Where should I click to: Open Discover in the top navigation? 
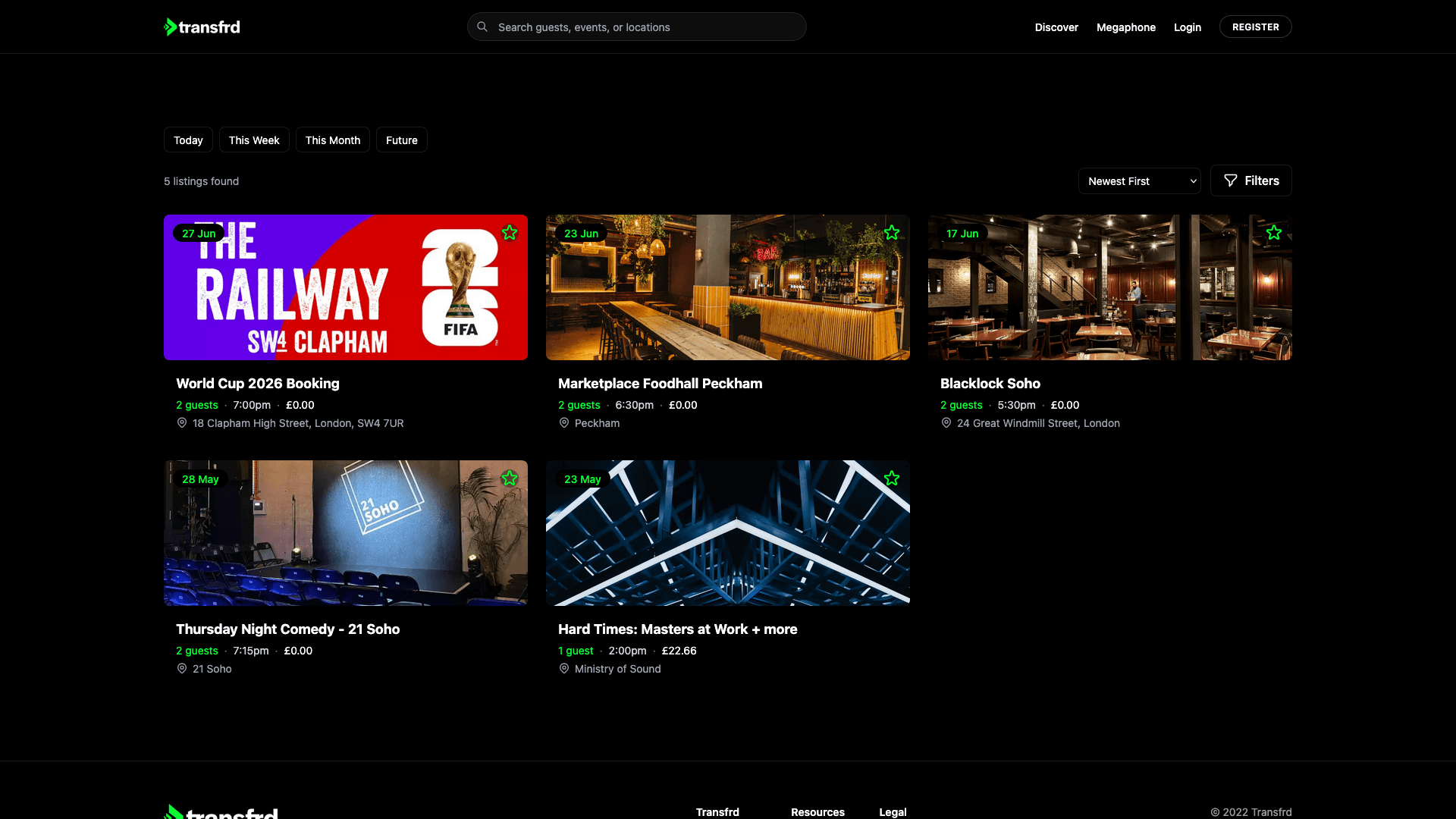1056,27
